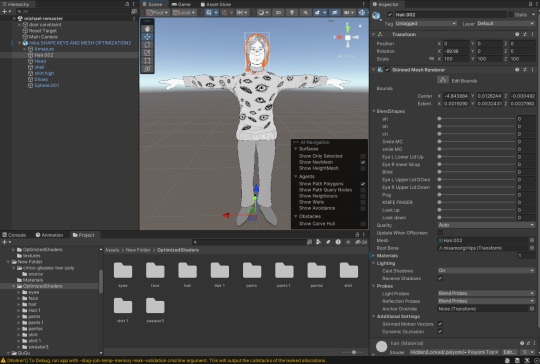This screenshot has height=364, width=540.
Task: Toggle the Scale constrained proportions link icon
Action: click(432, 59)
